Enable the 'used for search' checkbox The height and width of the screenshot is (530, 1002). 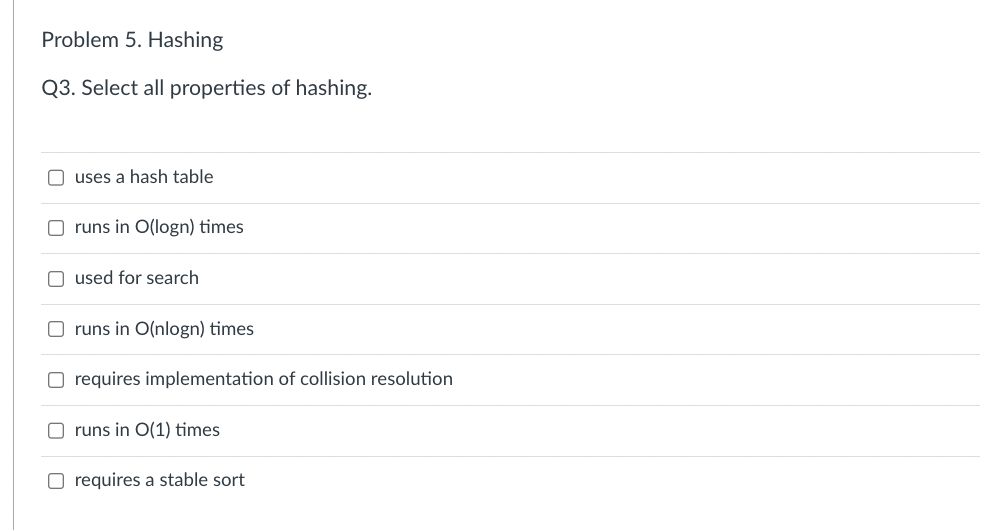56,279
